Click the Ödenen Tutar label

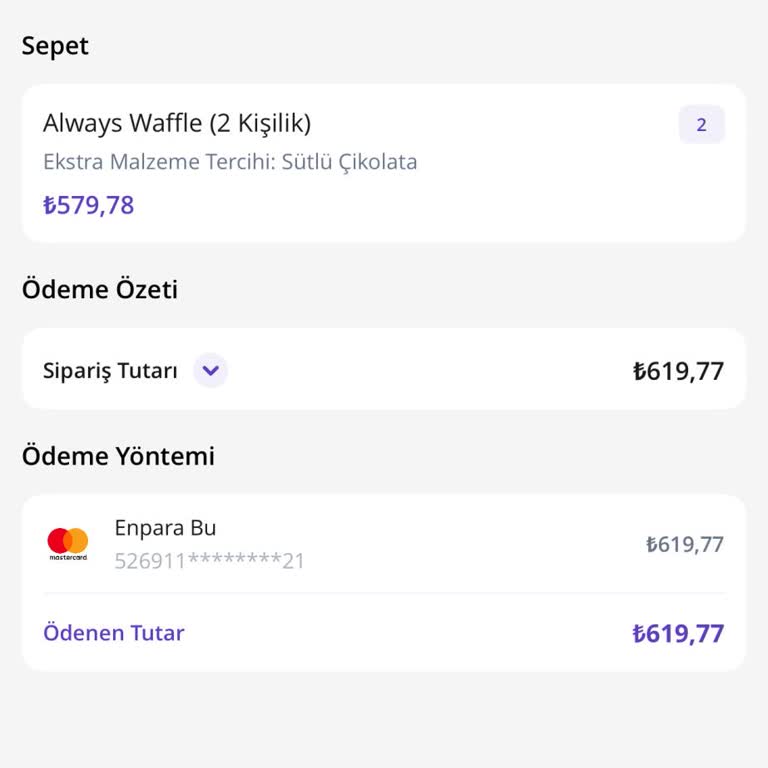click(x=114, y=633)
